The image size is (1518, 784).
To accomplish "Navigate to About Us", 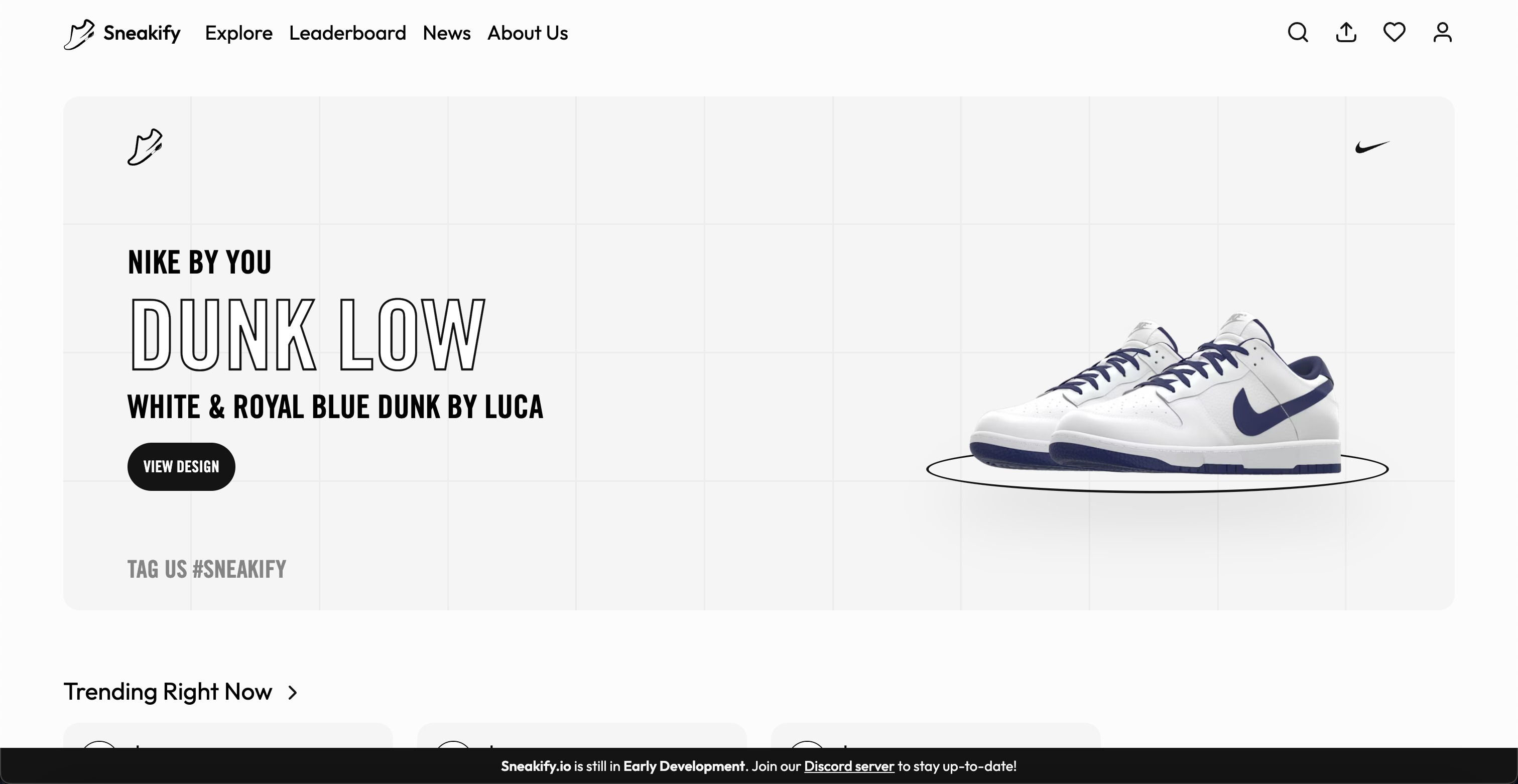I will tap(528, 33).
